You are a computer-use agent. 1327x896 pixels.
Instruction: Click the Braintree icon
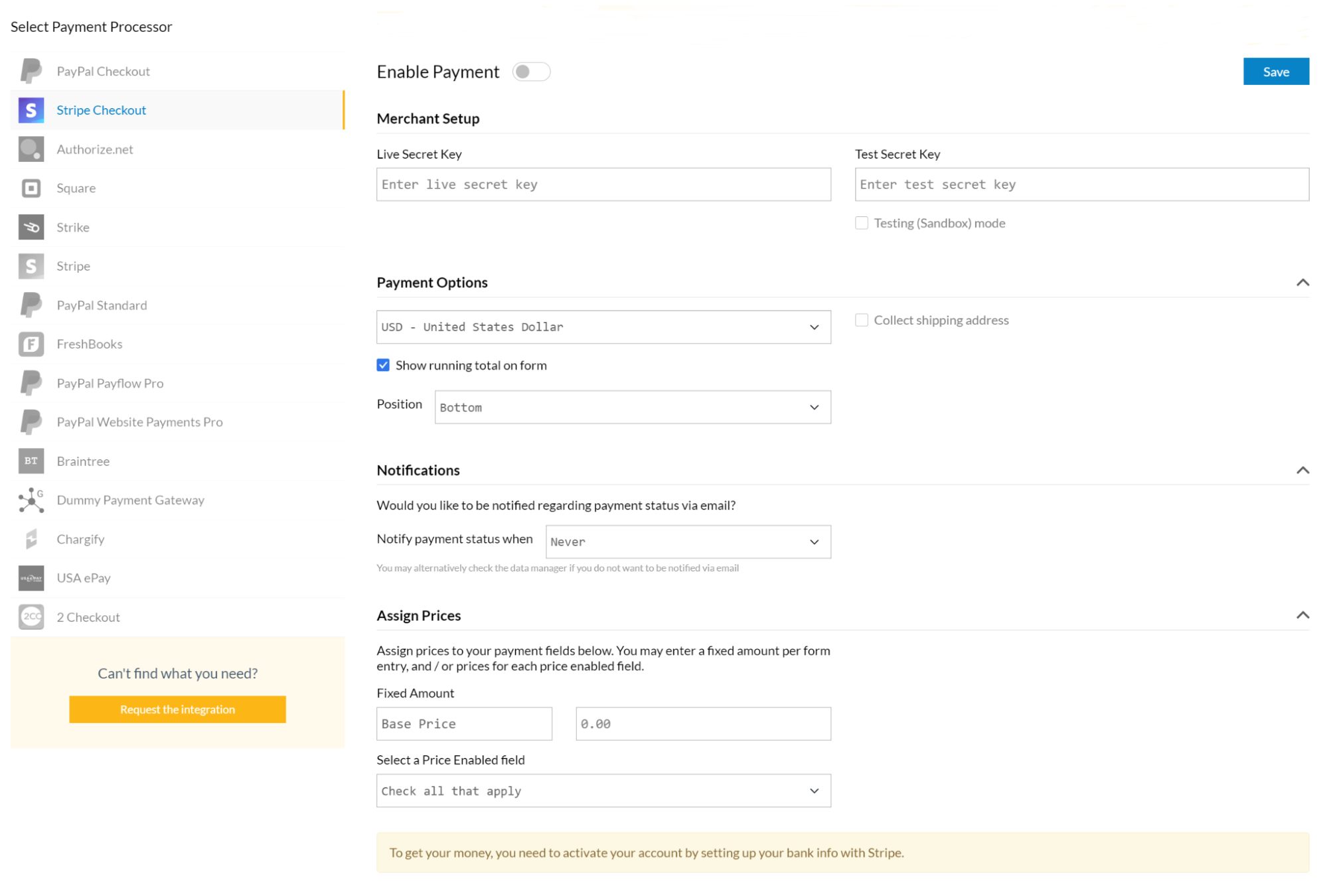pyautogui.click(x=31, y=461)
